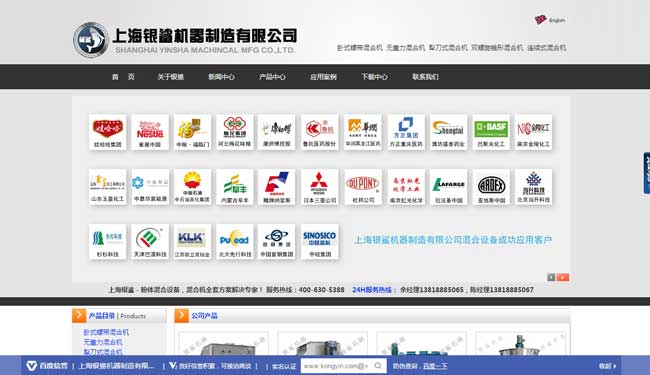This screenshot has width=650, height=375.
Task: Open the Pulead logo tile
Action: pos(235,242)
